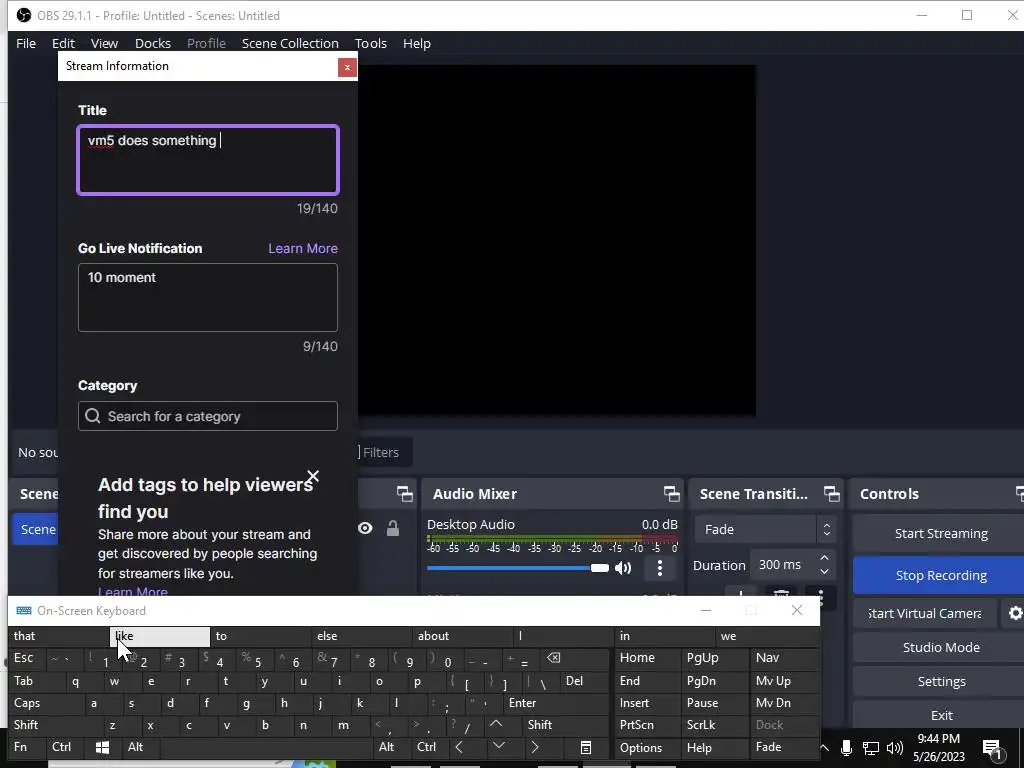Open the Docks menu

(x=153, y=44)
